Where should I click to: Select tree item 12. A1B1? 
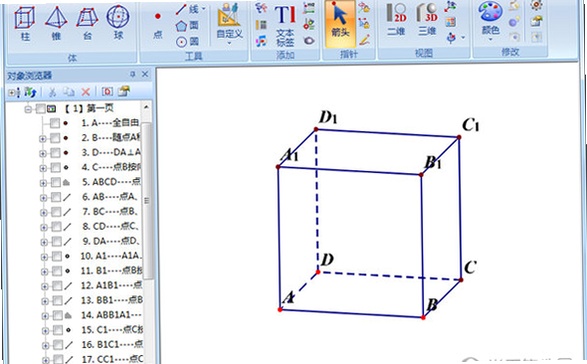pyautogui.click(x=111, y=285)
